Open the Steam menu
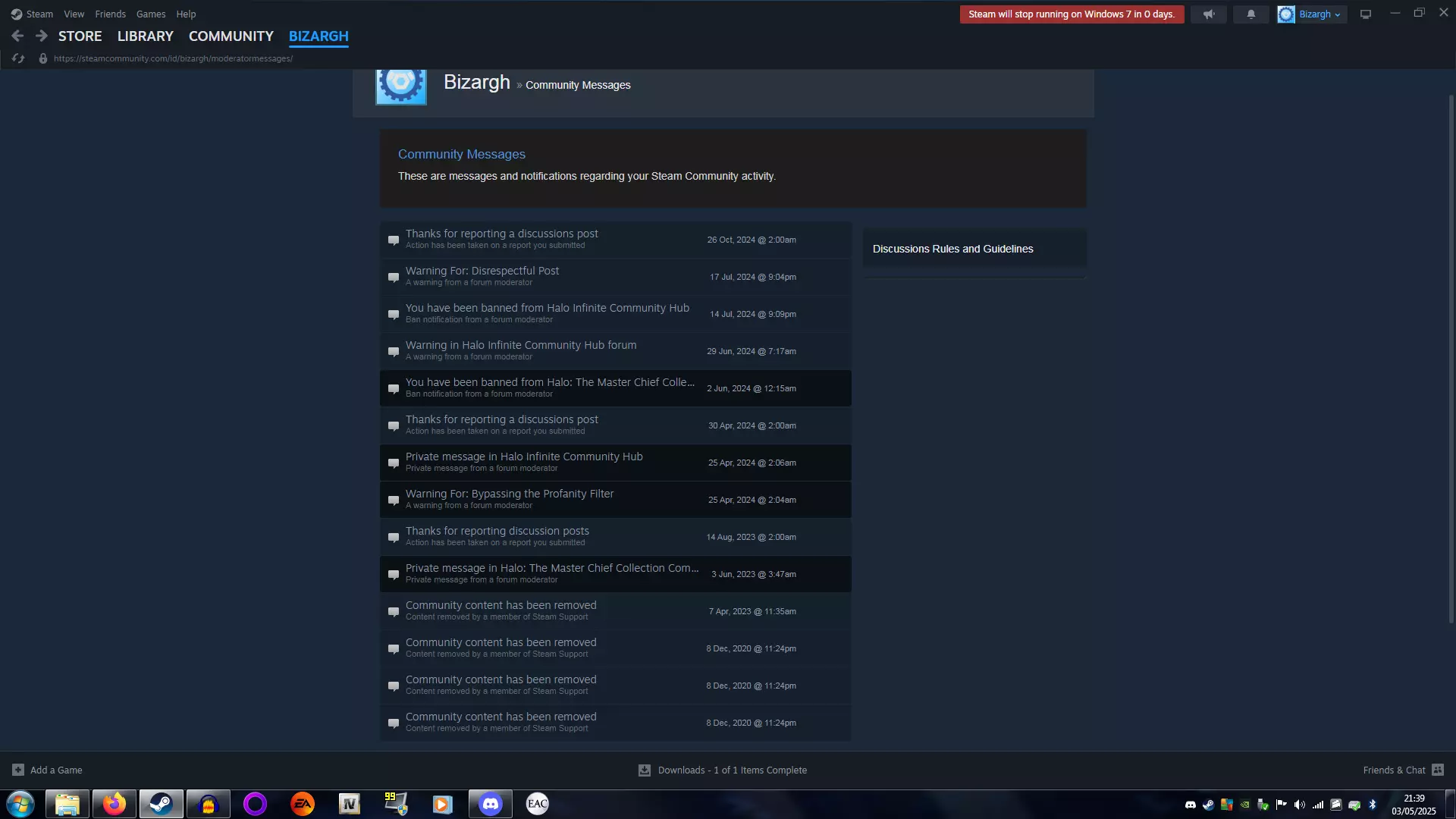 pyautogui.click(x=32, y=14)
